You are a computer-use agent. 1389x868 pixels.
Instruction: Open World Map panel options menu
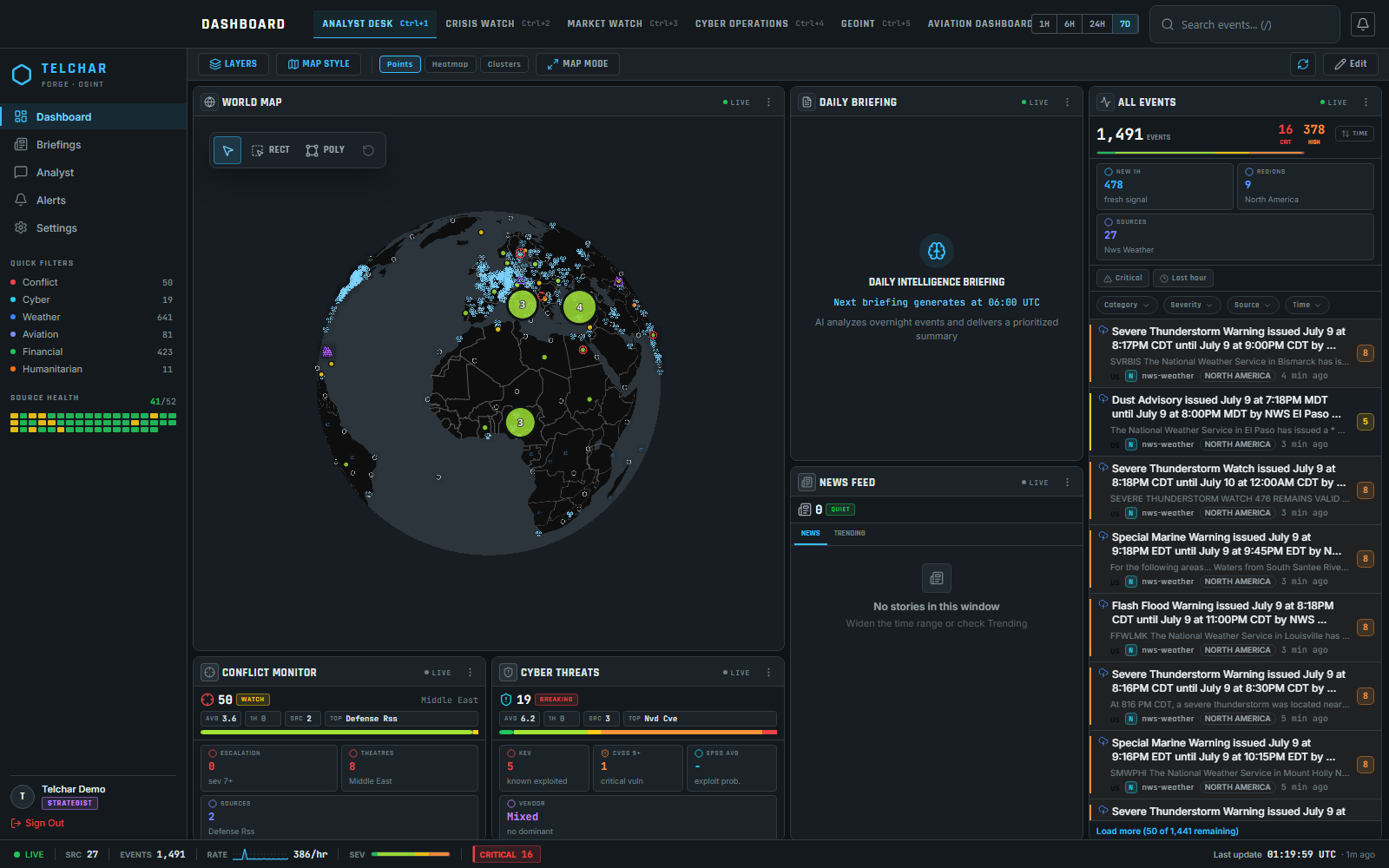(x=768, y=102)
